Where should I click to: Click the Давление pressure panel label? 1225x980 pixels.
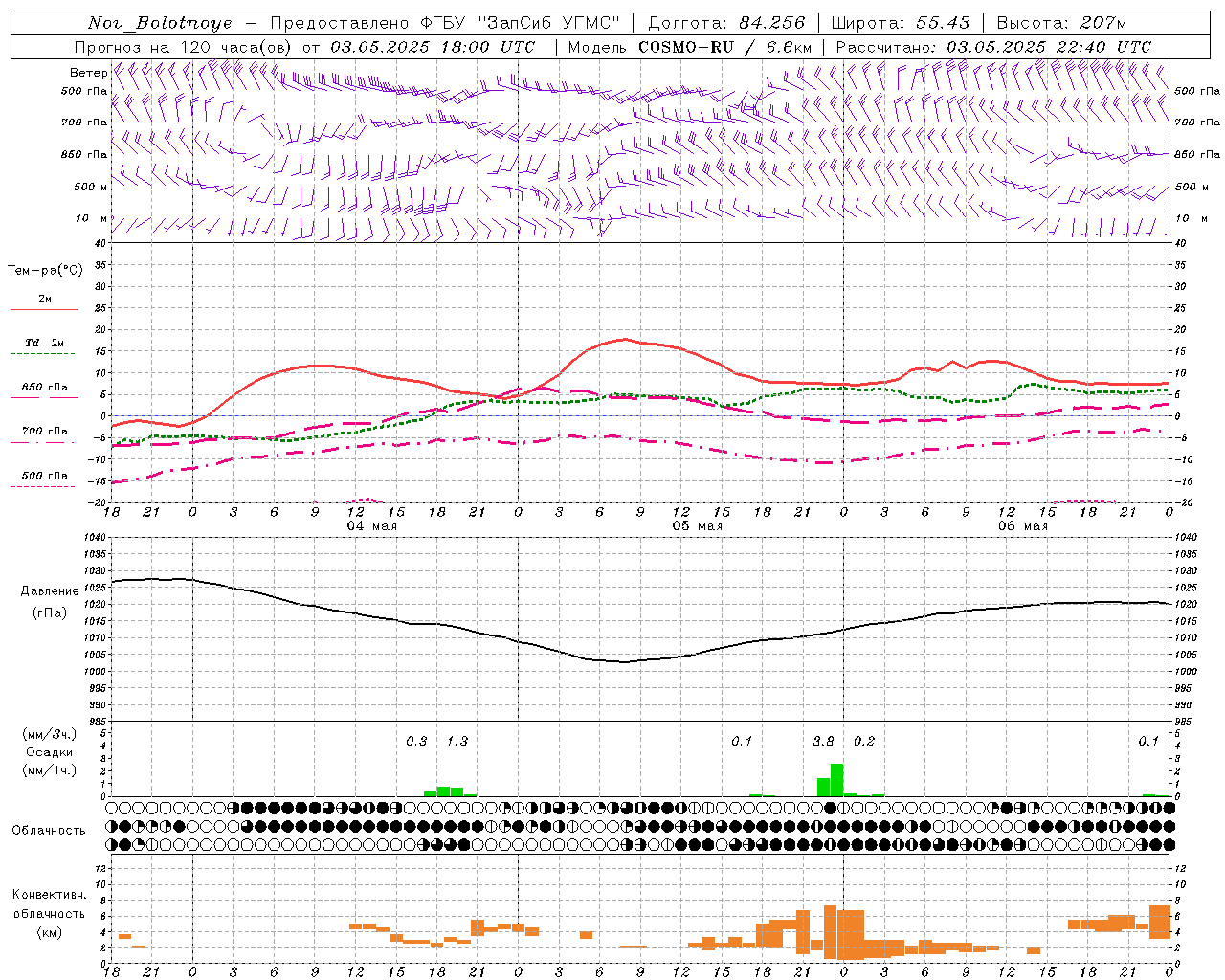[49, 591]
